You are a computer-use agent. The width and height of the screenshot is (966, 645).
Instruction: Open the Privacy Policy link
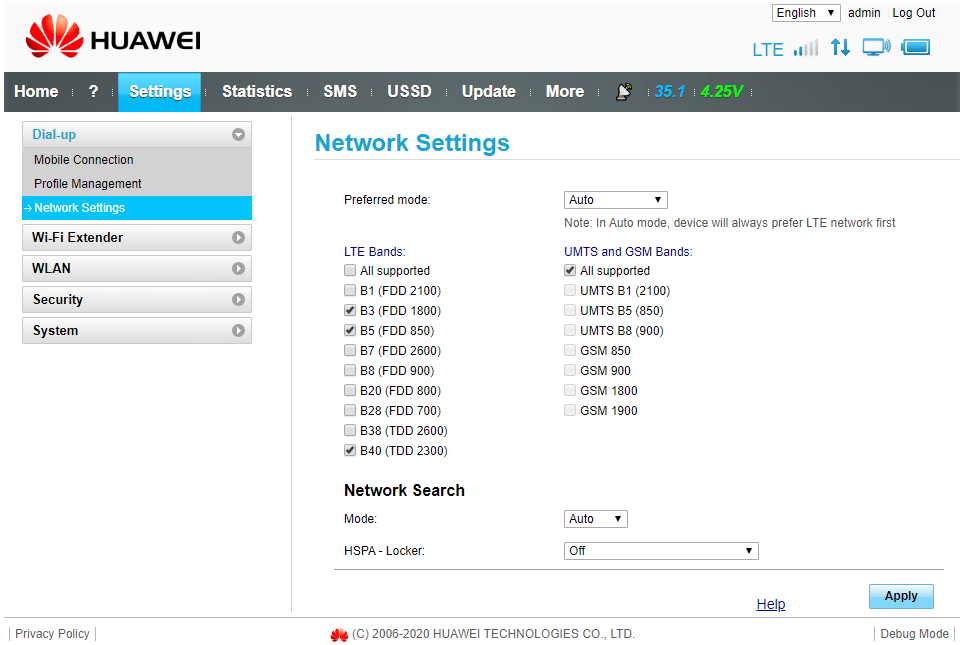coord(52,634)
